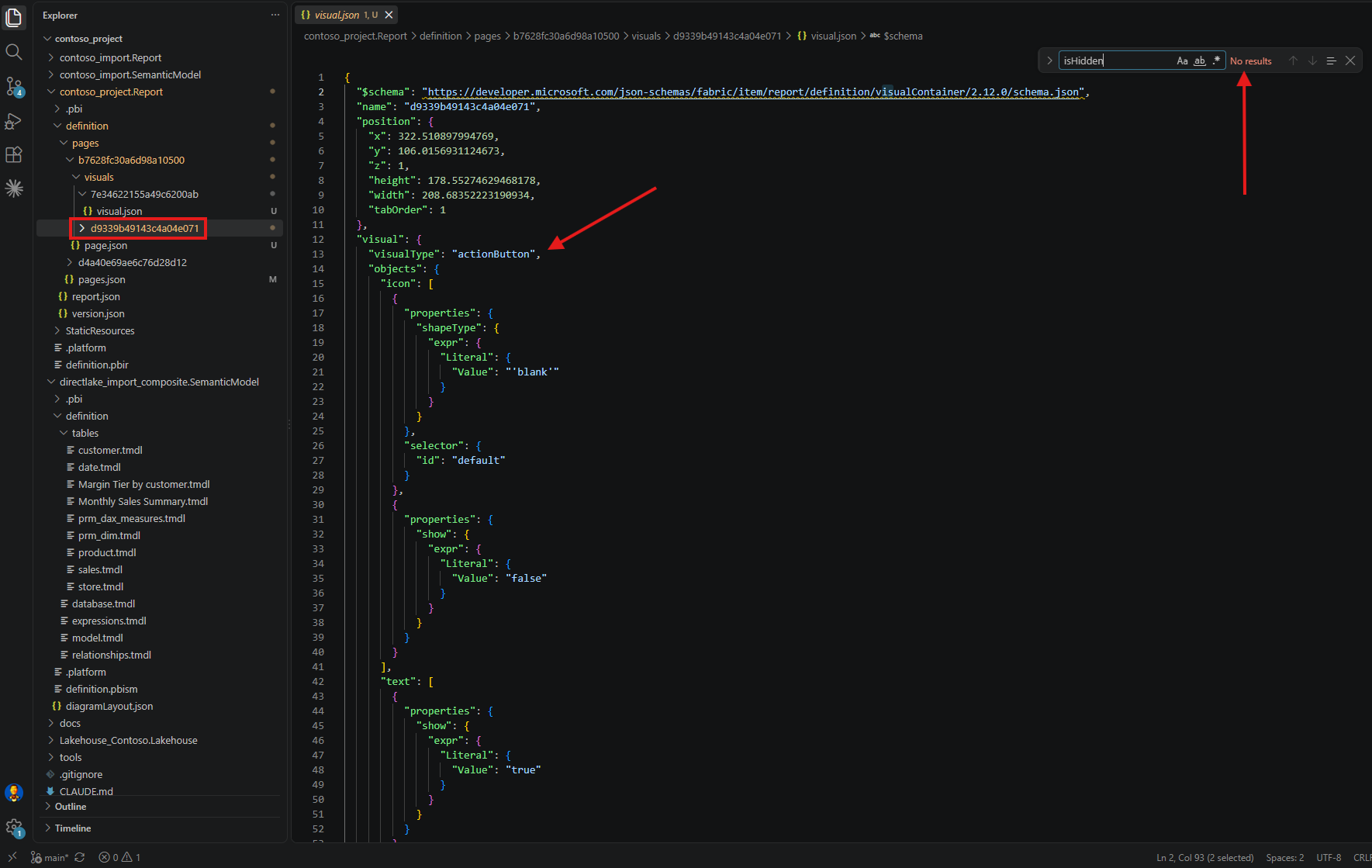Image resolution: width=1372 pixels, height=868 pixels.
Task: Open diagramLayout.json file
Action: click(109, 706)
